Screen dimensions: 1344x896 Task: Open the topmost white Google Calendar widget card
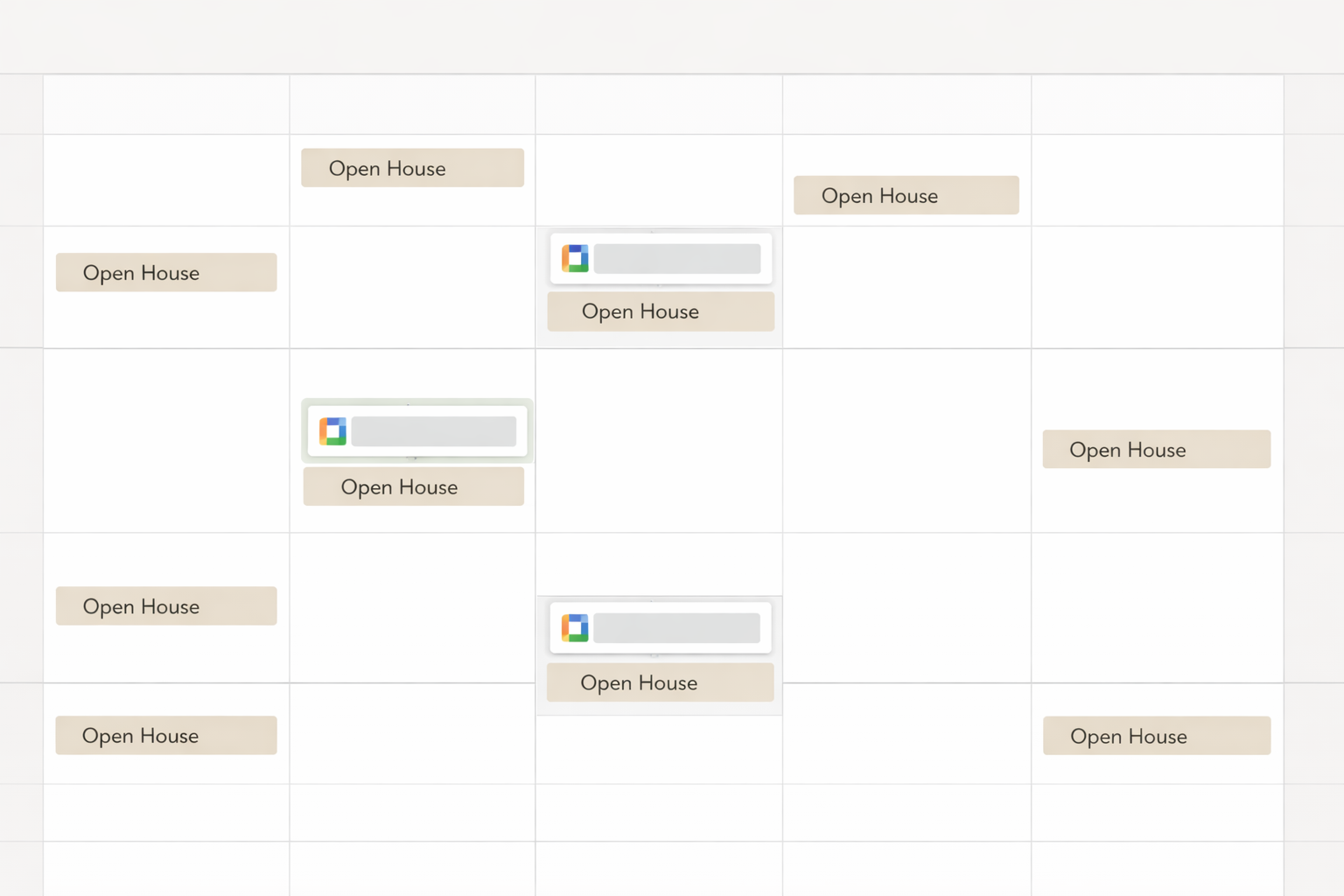[x=660, y=257]
